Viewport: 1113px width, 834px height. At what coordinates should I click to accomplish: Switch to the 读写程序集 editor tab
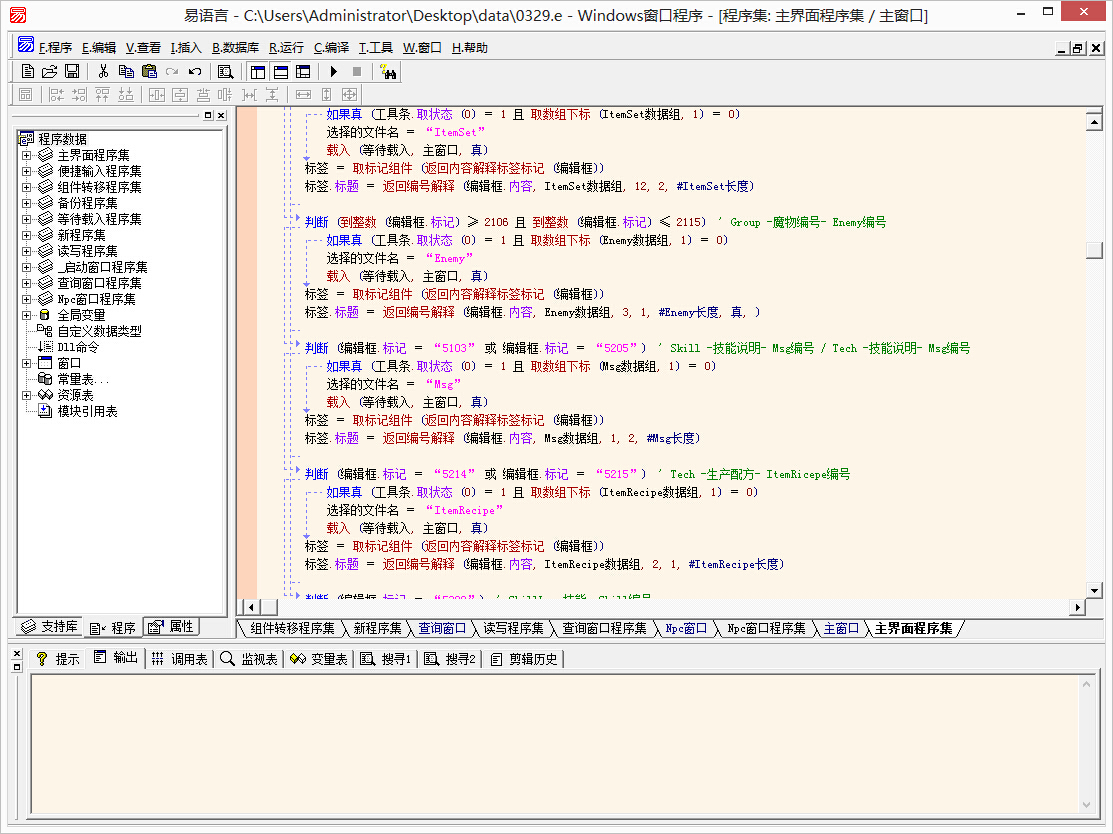coord(515,628)
